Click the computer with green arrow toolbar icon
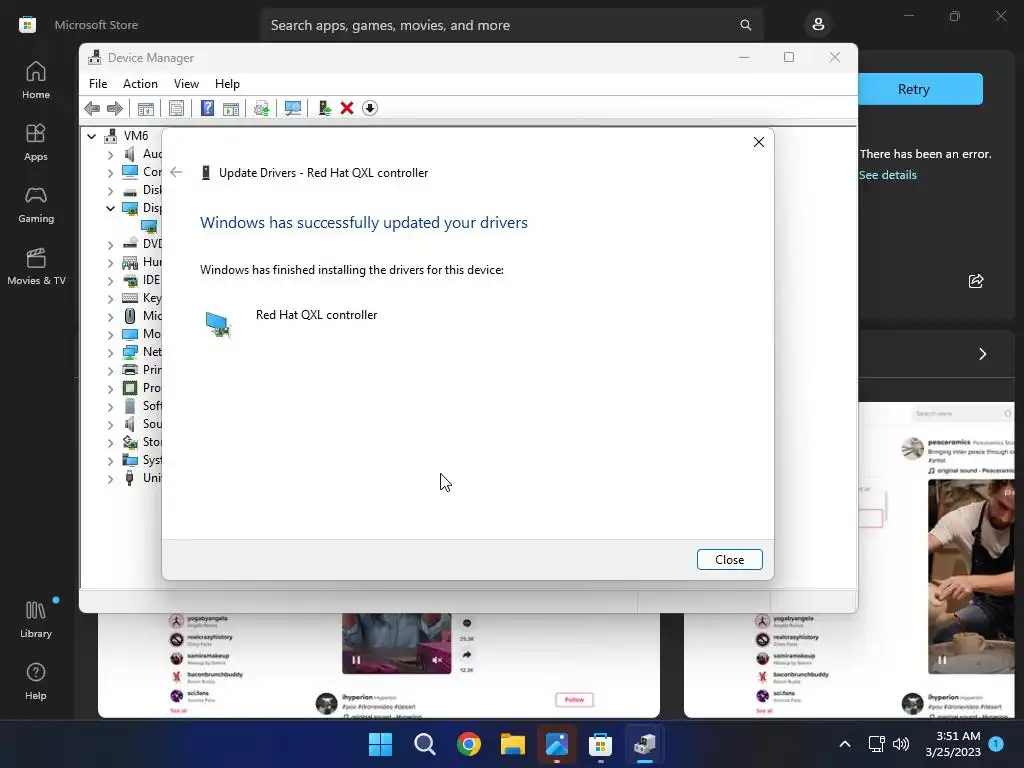 point(325,108)
